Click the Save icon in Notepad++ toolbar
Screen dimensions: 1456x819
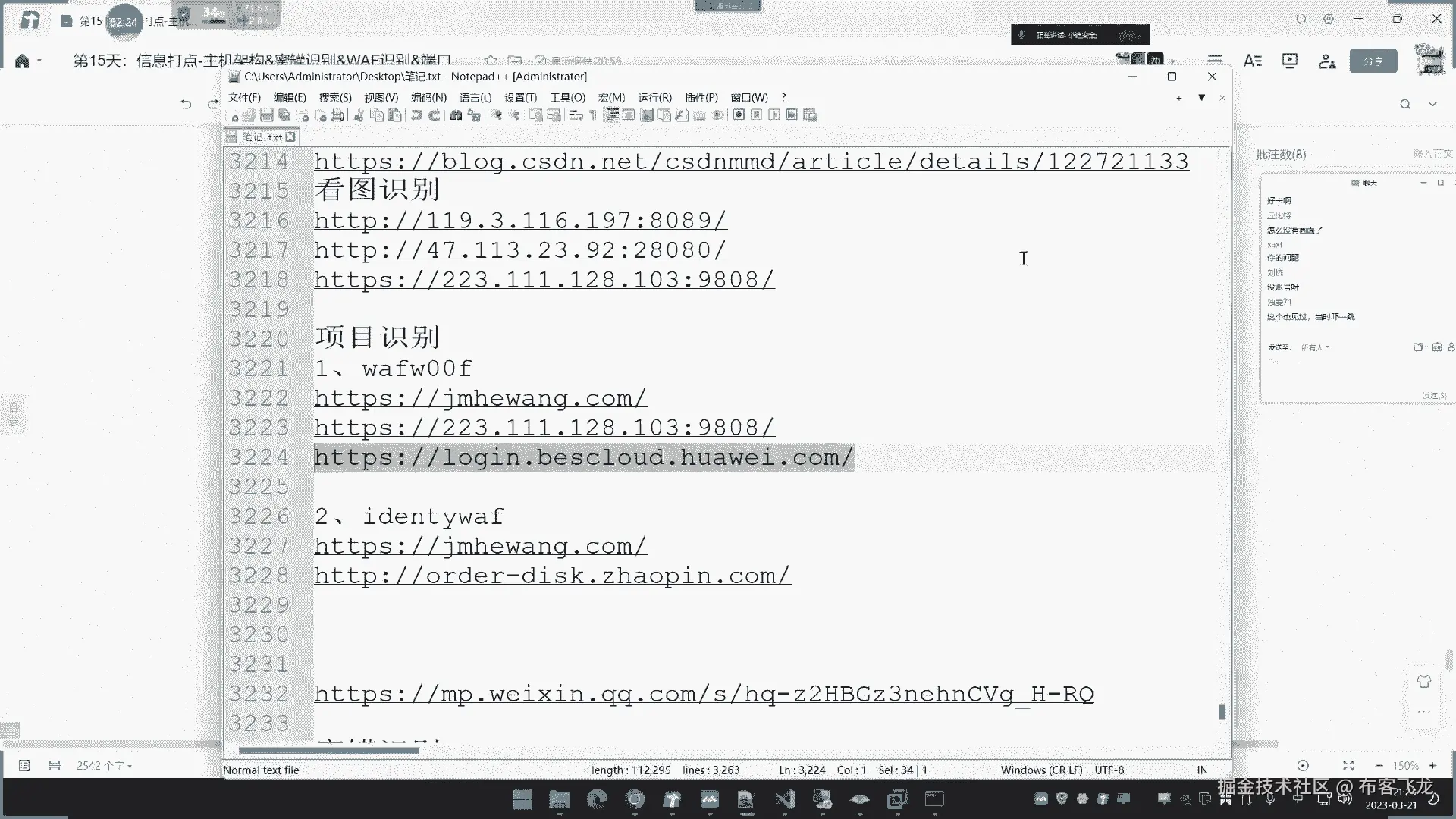(x=267, y=115)
